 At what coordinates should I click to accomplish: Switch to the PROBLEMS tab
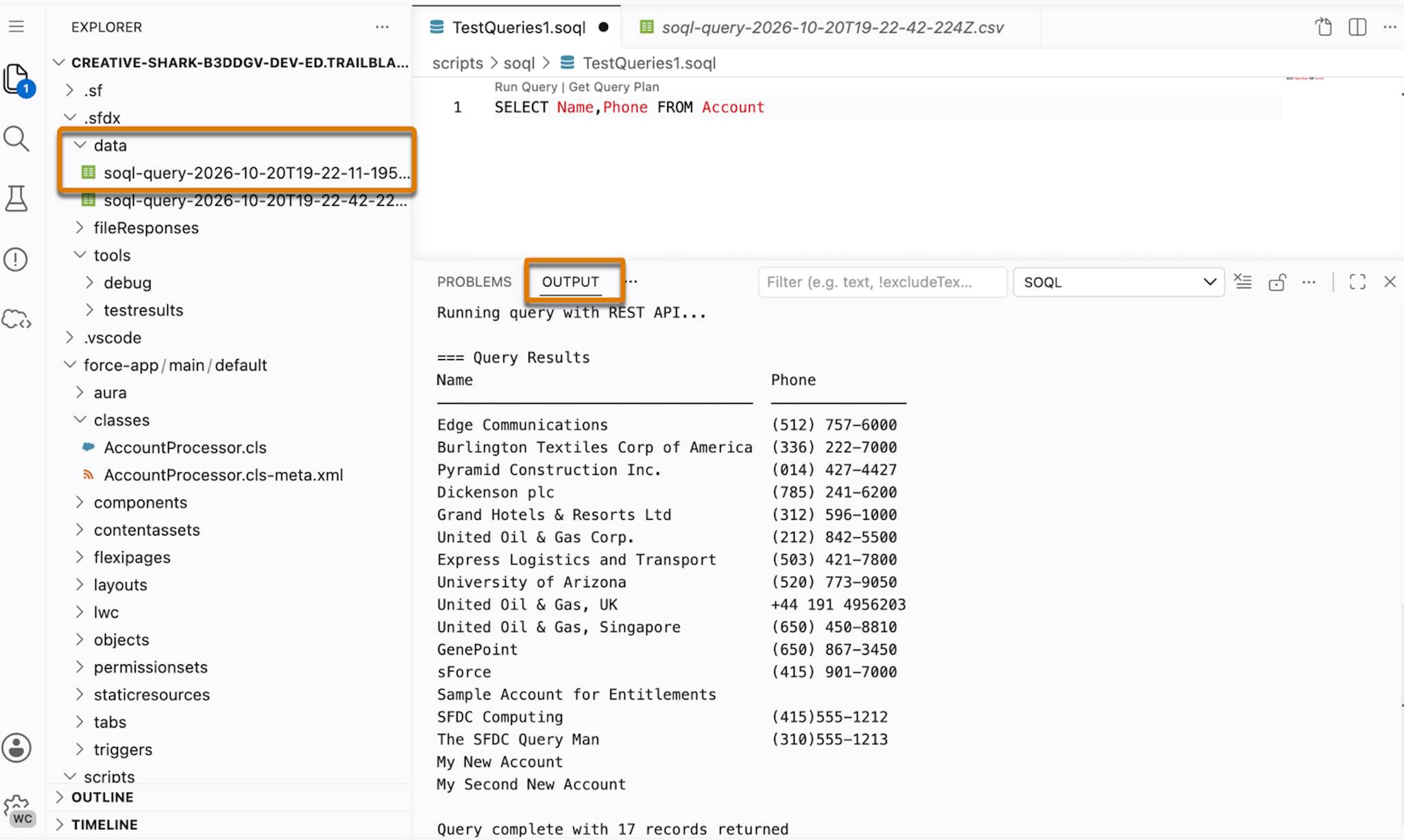tap(474, 282)
